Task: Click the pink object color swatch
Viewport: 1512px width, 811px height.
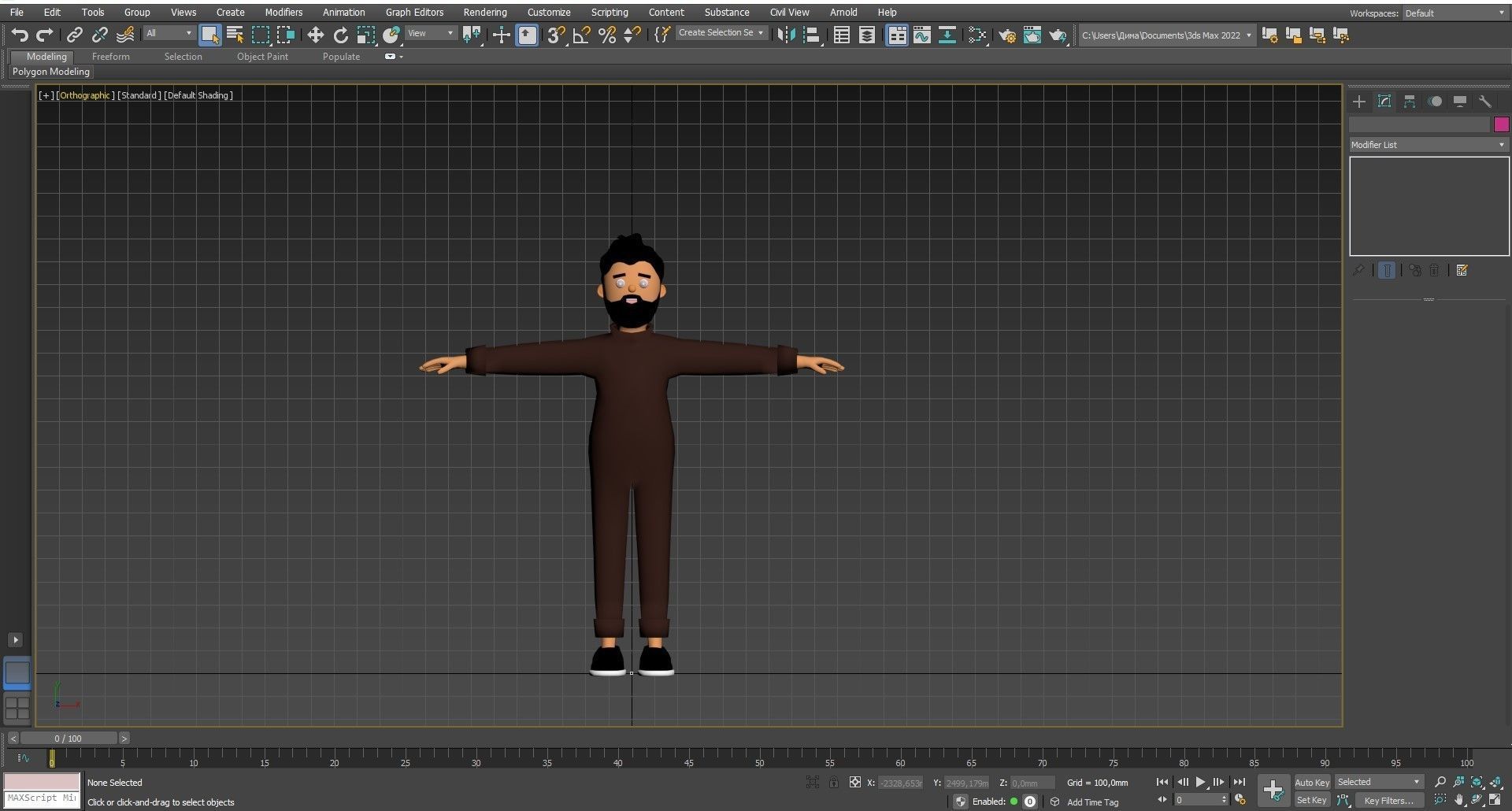Action: pyautogui.click(x=1501, y=124)
